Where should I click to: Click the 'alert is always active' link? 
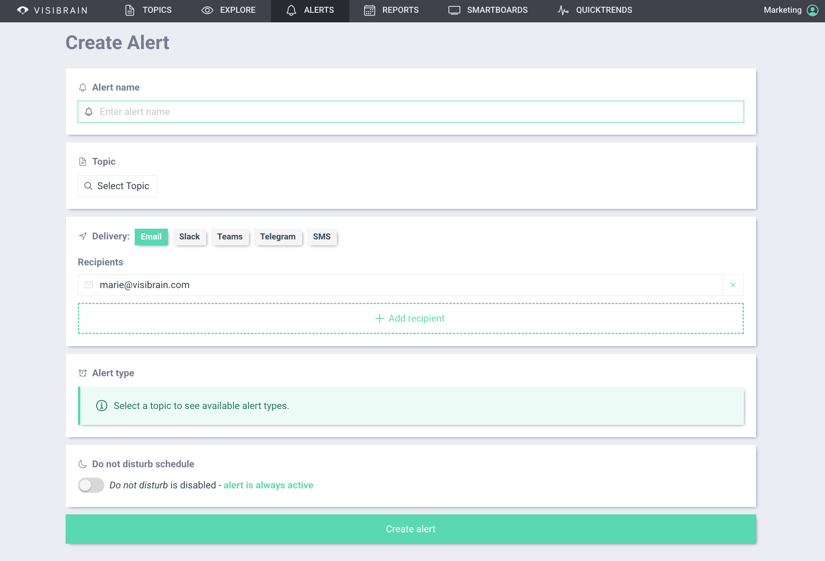coord(268,485)
